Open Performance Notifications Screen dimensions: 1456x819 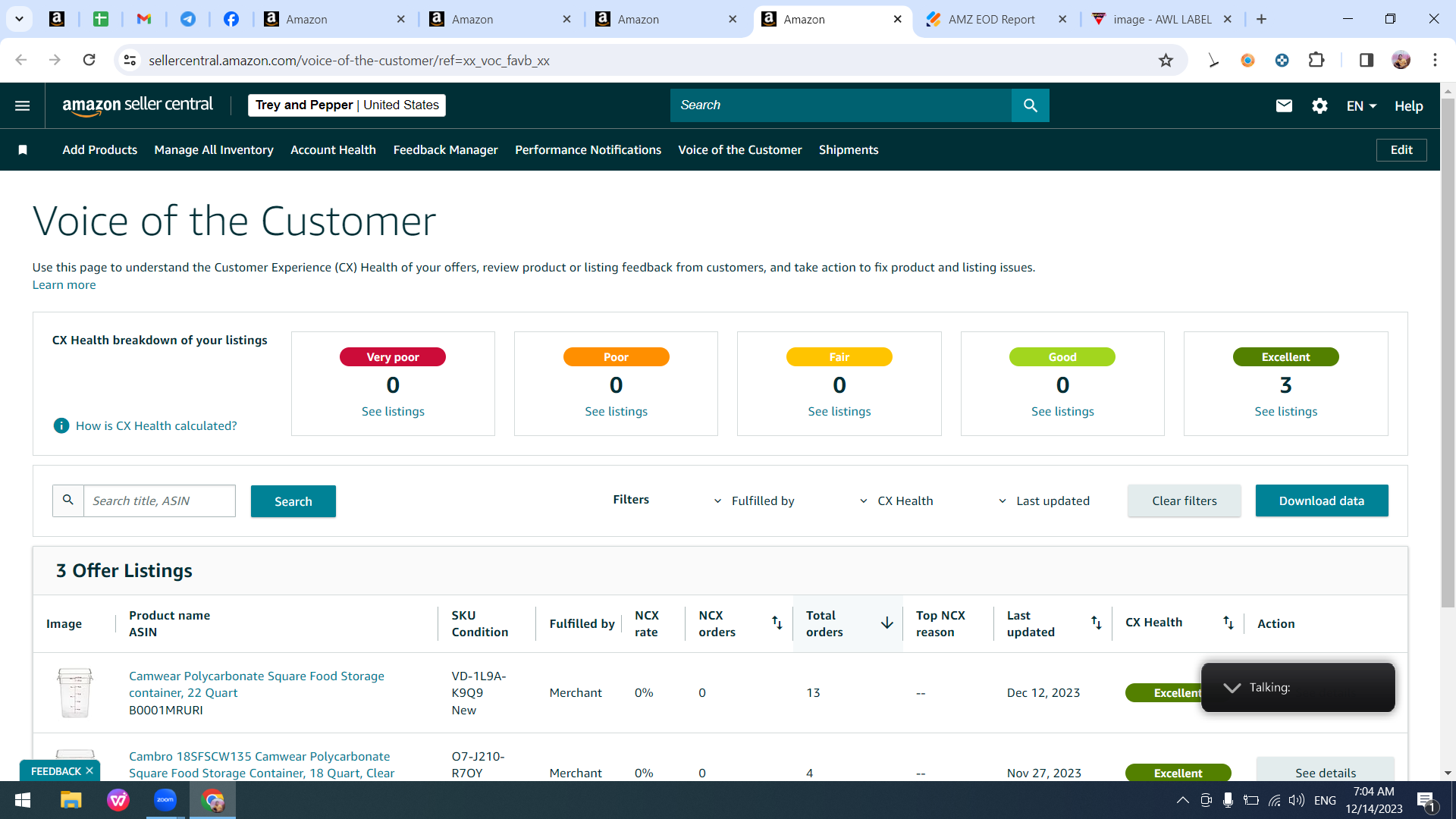588,150
